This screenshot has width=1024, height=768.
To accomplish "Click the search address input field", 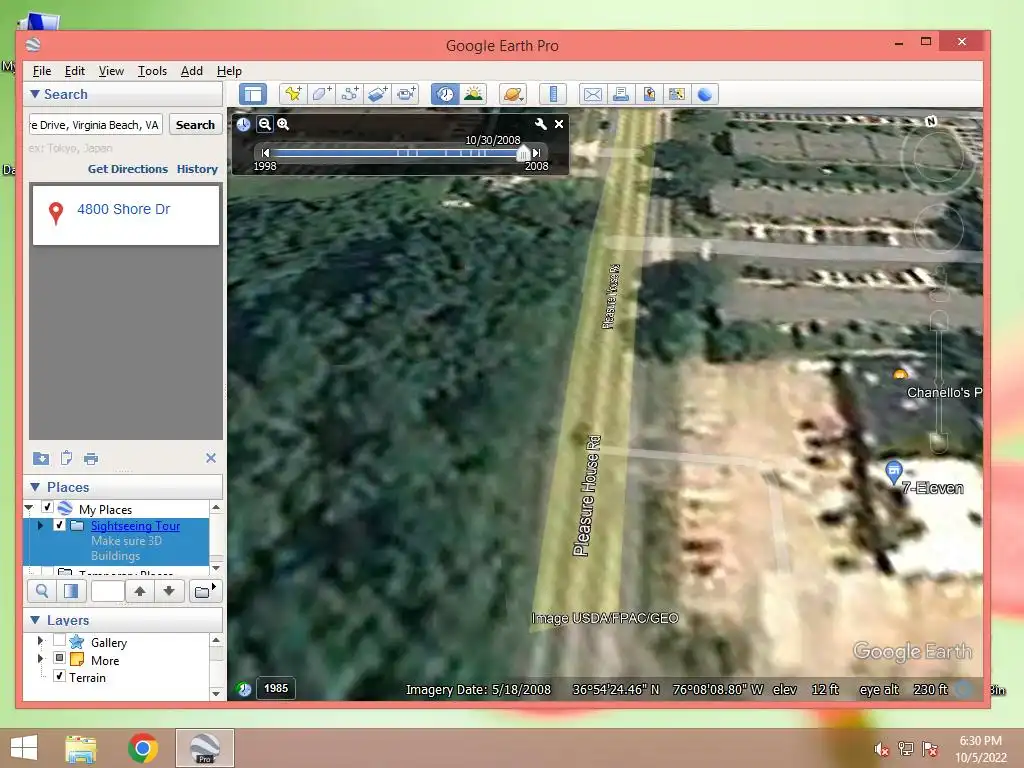I will pos(95,125).
